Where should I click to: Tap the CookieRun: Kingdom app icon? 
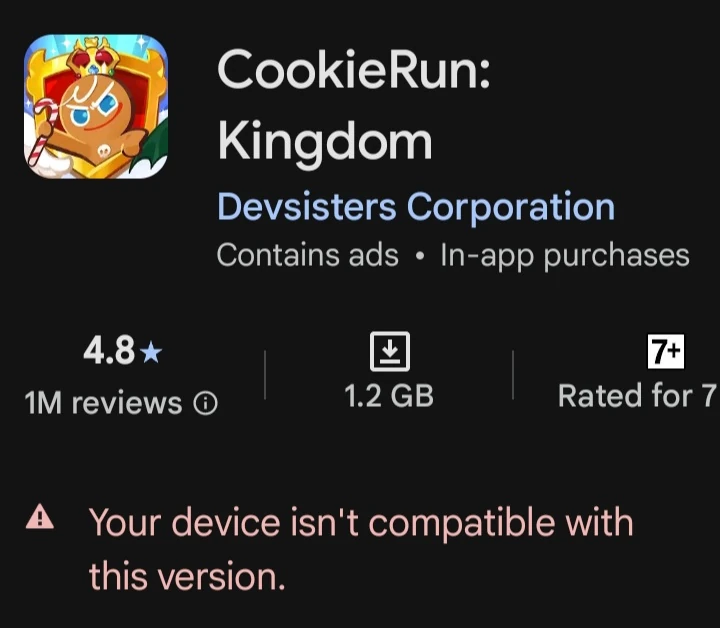[96, 106]
